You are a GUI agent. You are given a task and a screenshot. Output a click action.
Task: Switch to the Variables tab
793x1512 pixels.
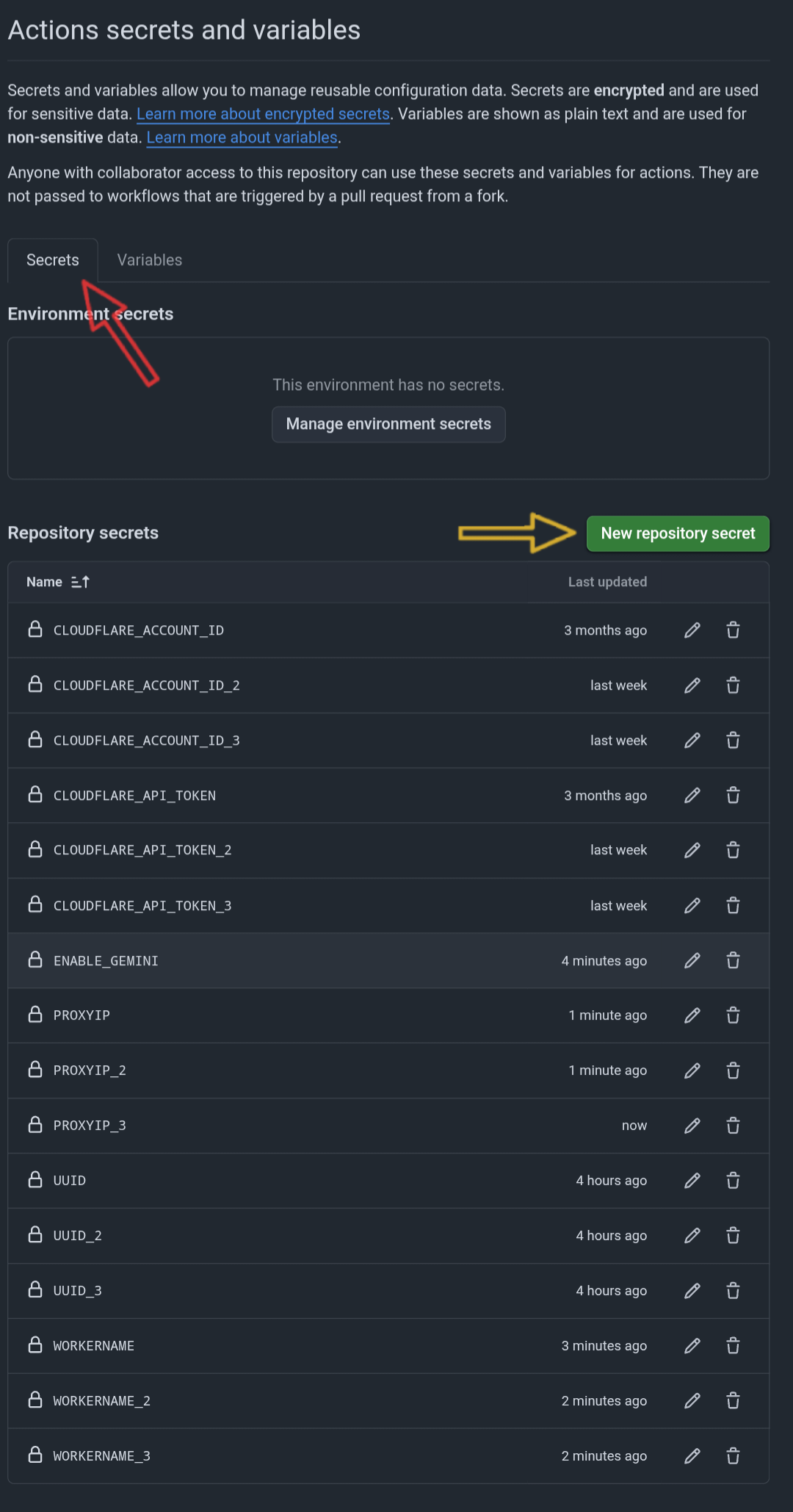point(150,260)
